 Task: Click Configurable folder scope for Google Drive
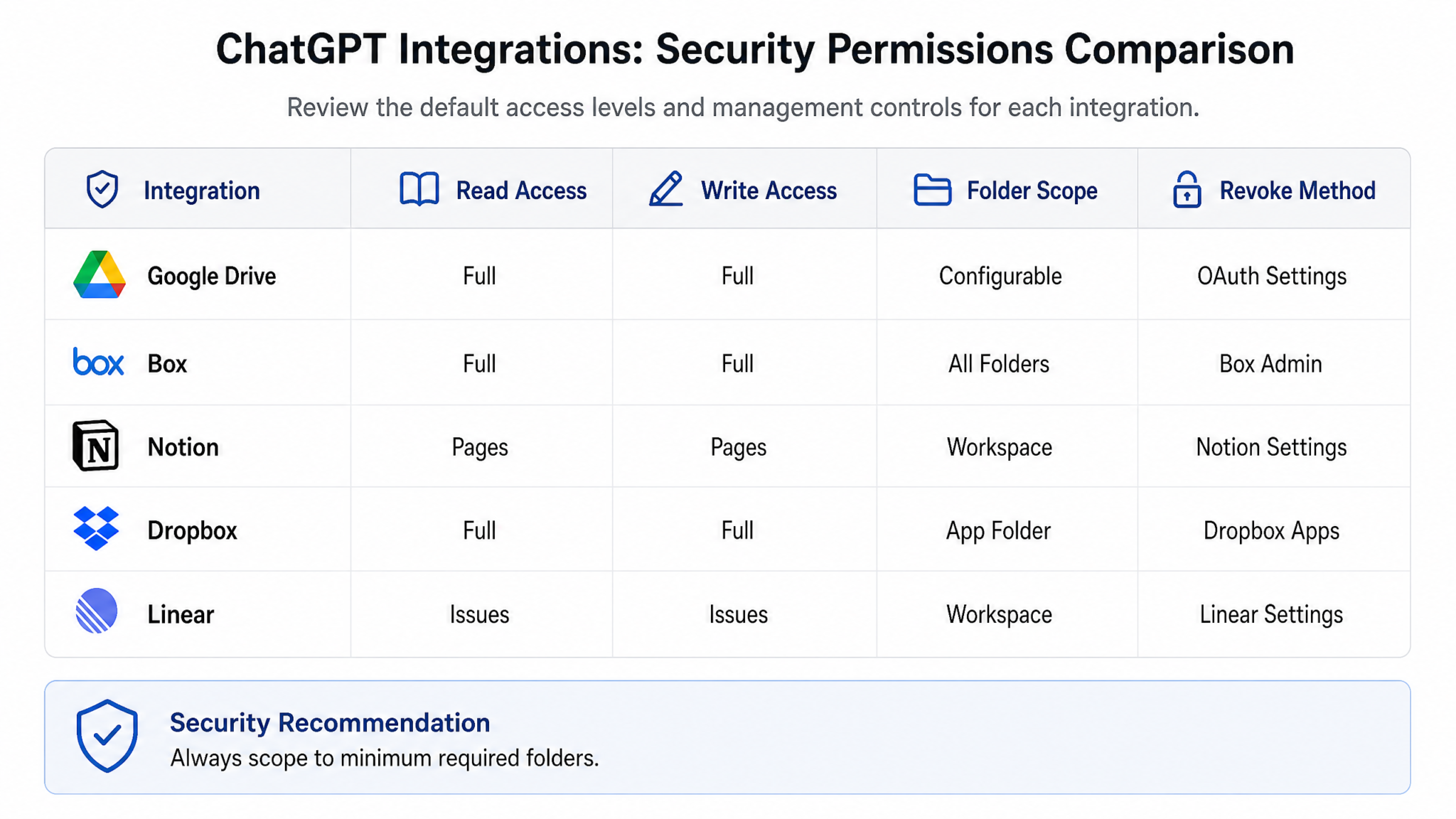click(1000, 276)
